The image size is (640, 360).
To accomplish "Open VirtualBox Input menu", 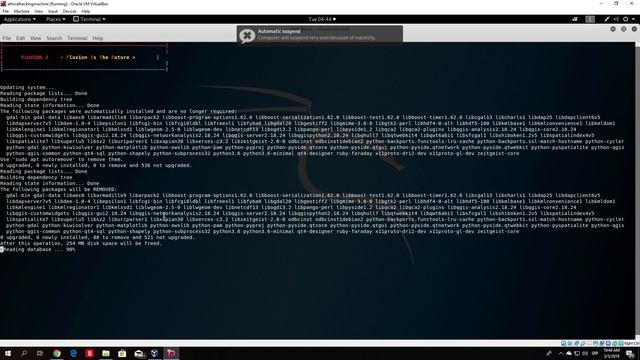I will pos(53,11).
